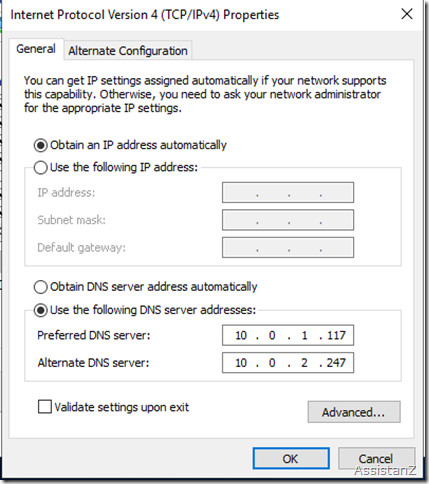Switch to the Alternate Configuration tab
Image resolution: width=429 pixels, height=484 pixels.
128,51
